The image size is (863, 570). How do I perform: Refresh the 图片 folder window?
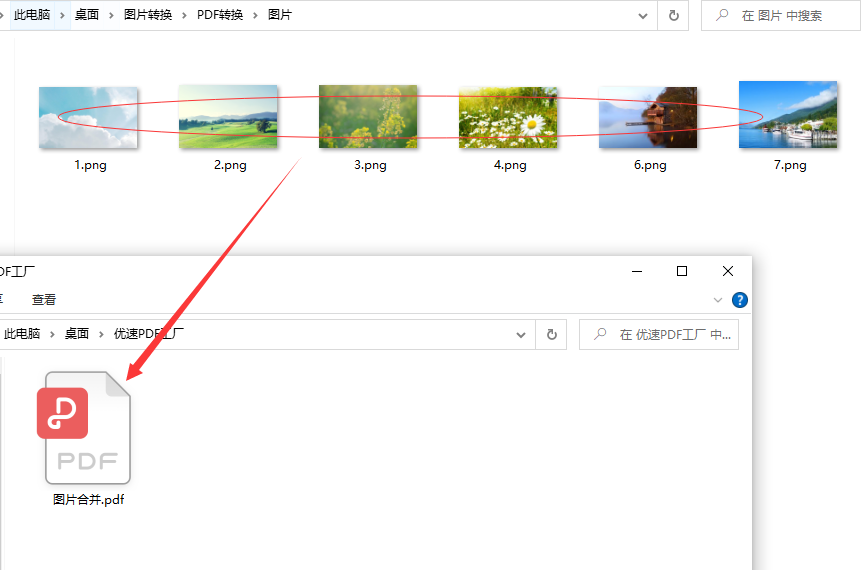pos(674,15)
